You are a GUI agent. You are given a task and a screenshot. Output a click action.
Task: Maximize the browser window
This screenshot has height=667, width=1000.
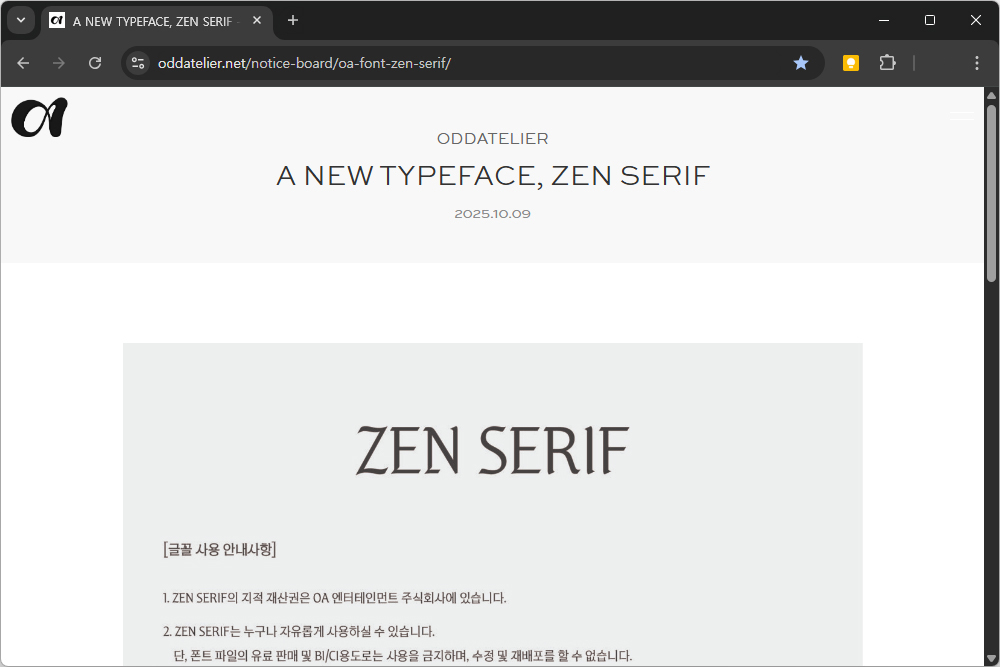(930, 20)
